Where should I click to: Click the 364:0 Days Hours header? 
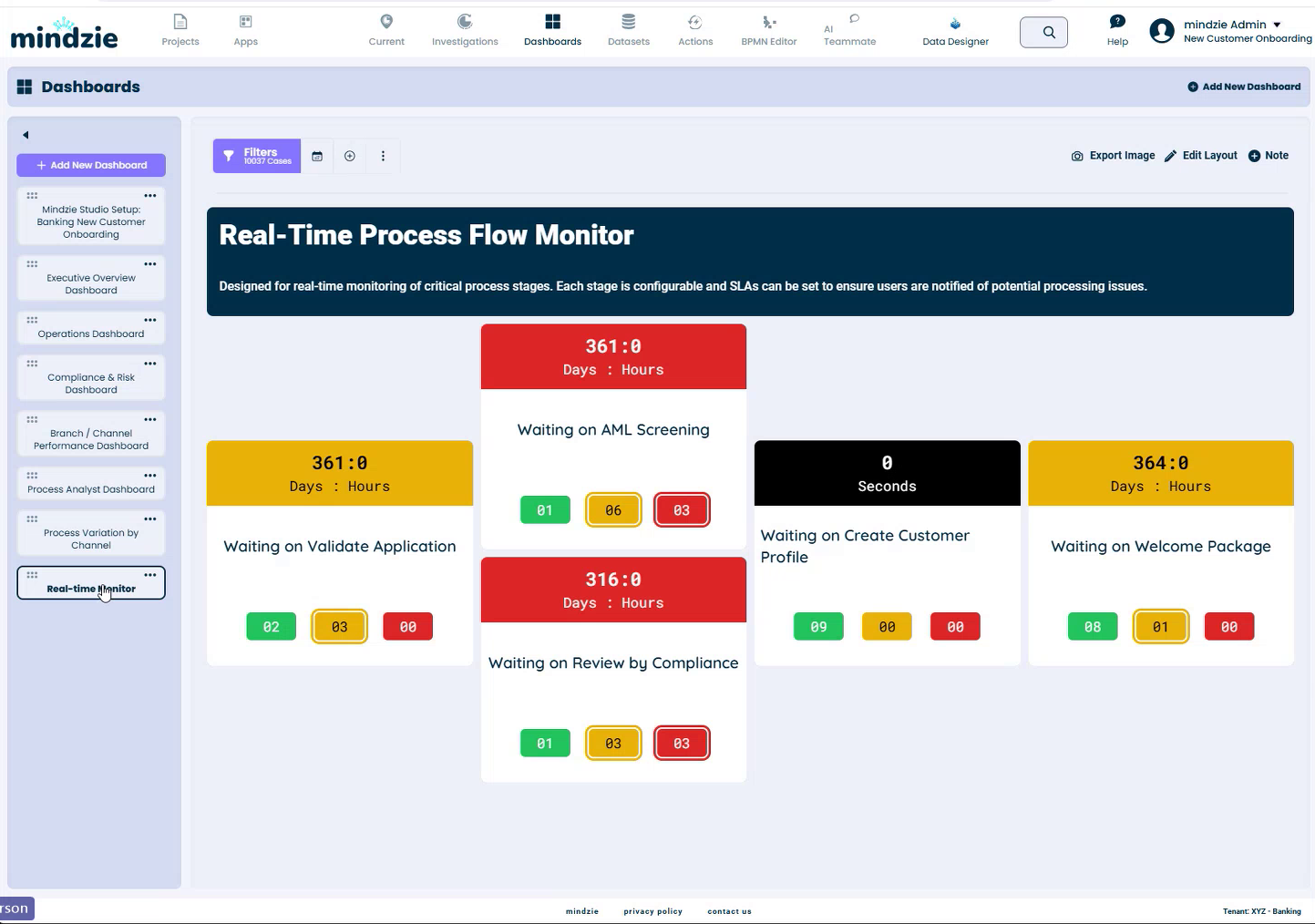1161,474
